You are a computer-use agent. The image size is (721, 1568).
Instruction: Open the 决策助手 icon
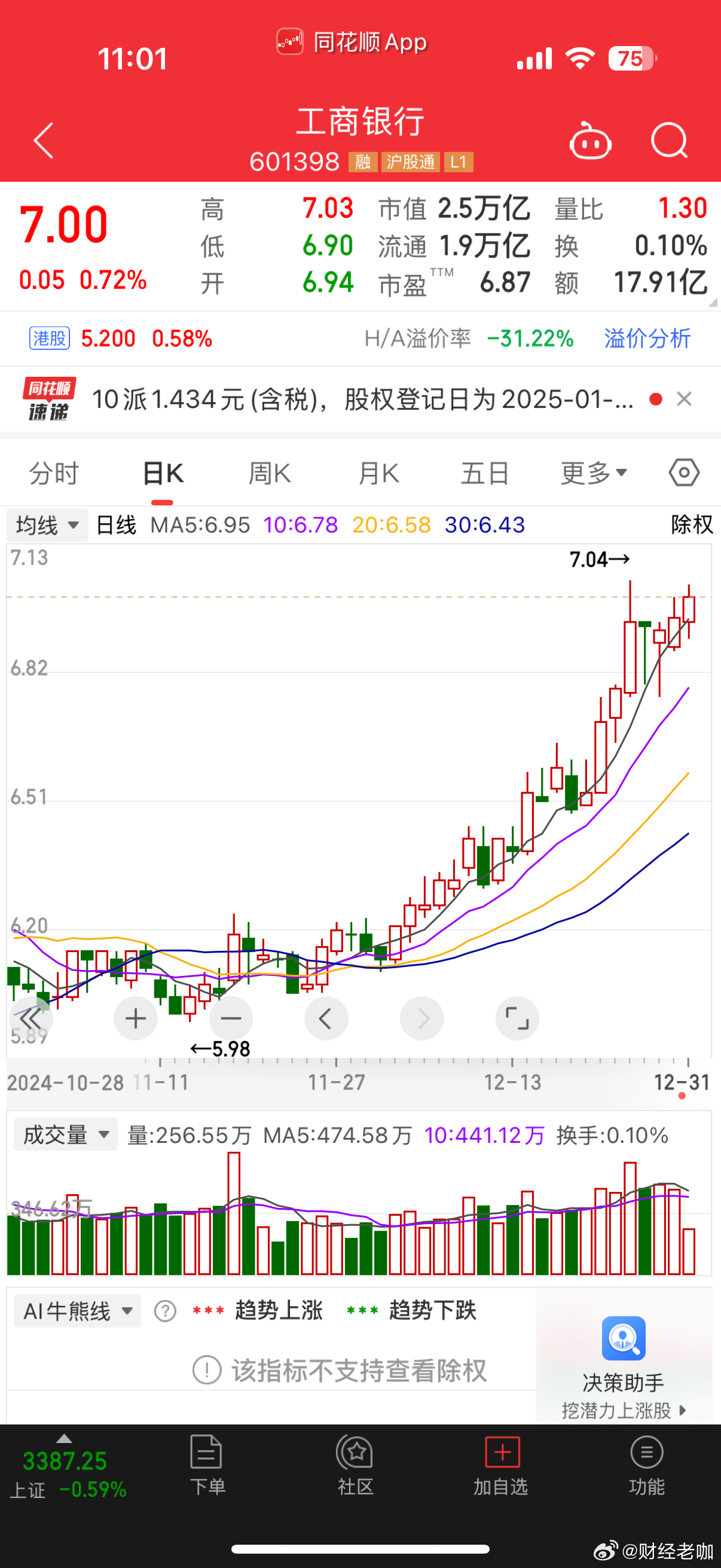(623, 1338)
